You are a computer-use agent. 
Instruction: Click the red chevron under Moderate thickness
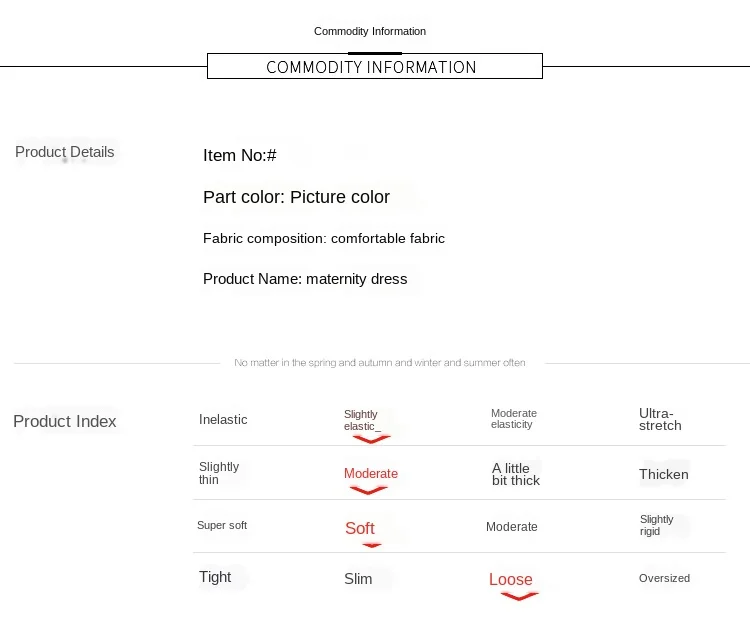point(368,490)
